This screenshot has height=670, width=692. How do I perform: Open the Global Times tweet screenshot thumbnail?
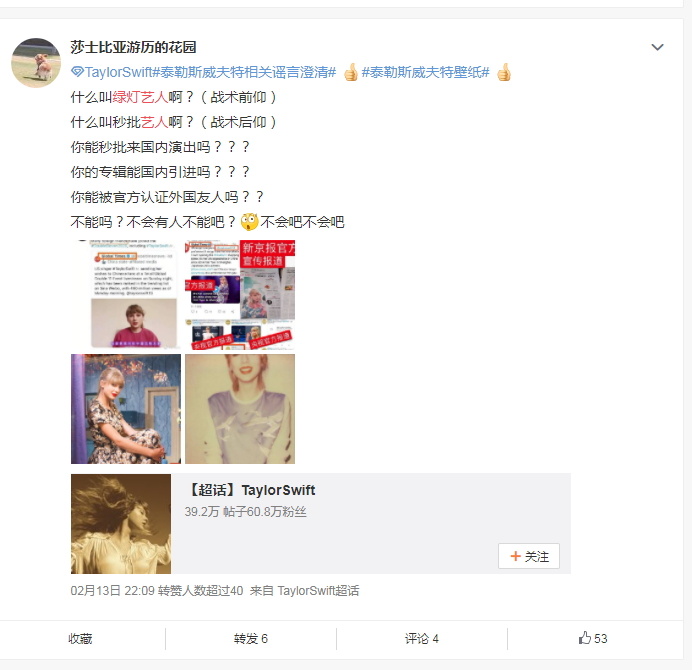coord(126,295)
